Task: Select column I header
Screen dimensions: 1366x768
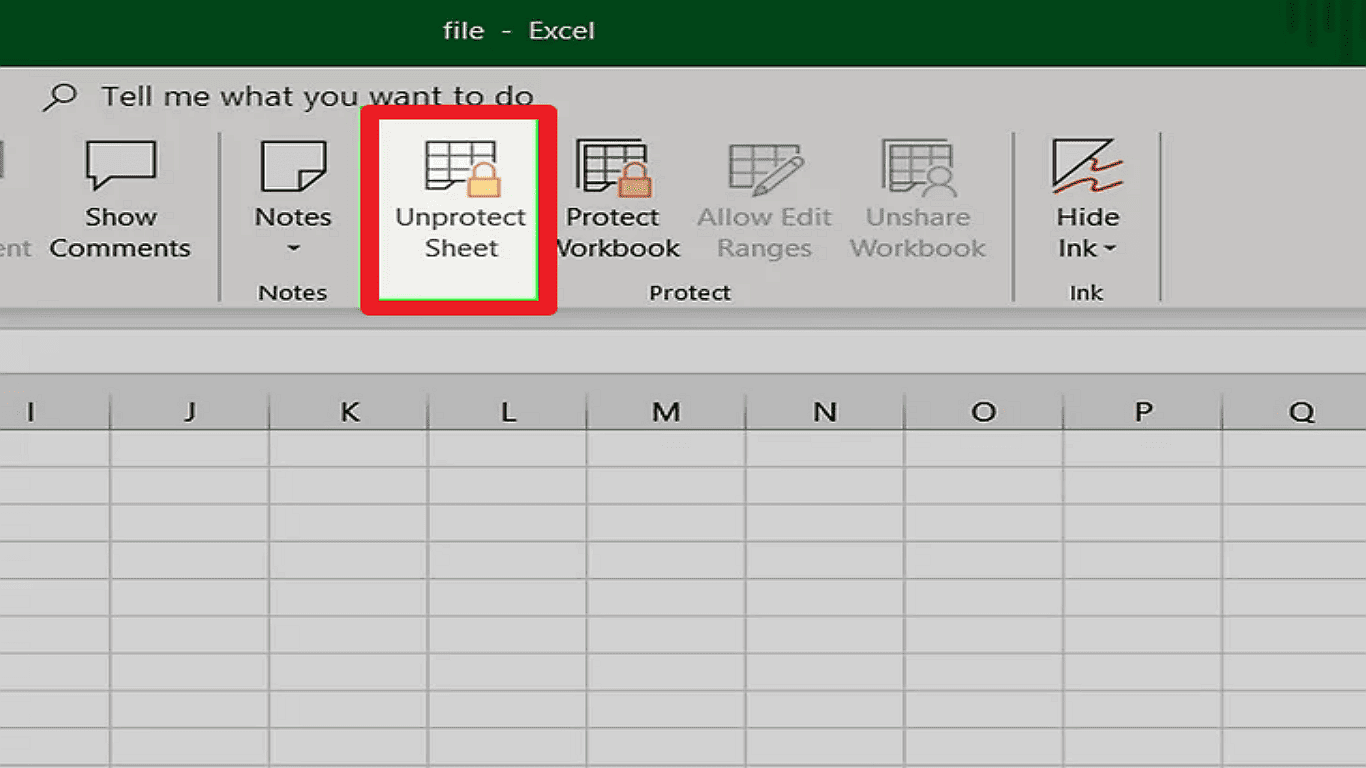Action: click(55, 411)
